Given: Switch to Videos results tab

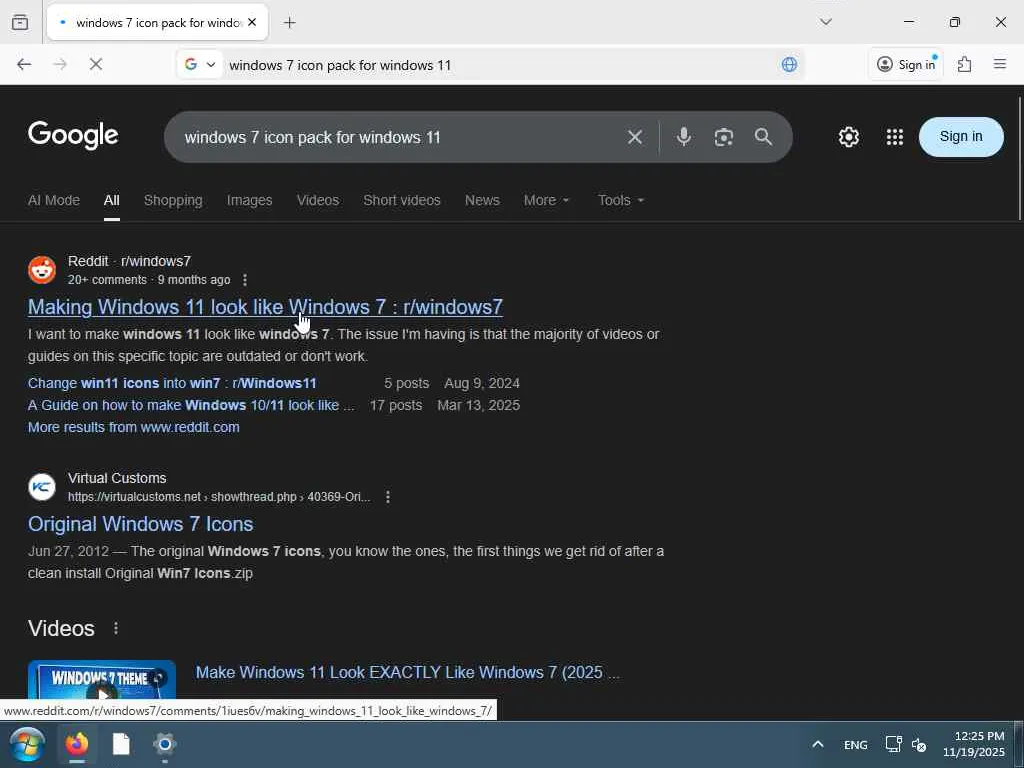Looking at the screenshot, I should 317,200.
